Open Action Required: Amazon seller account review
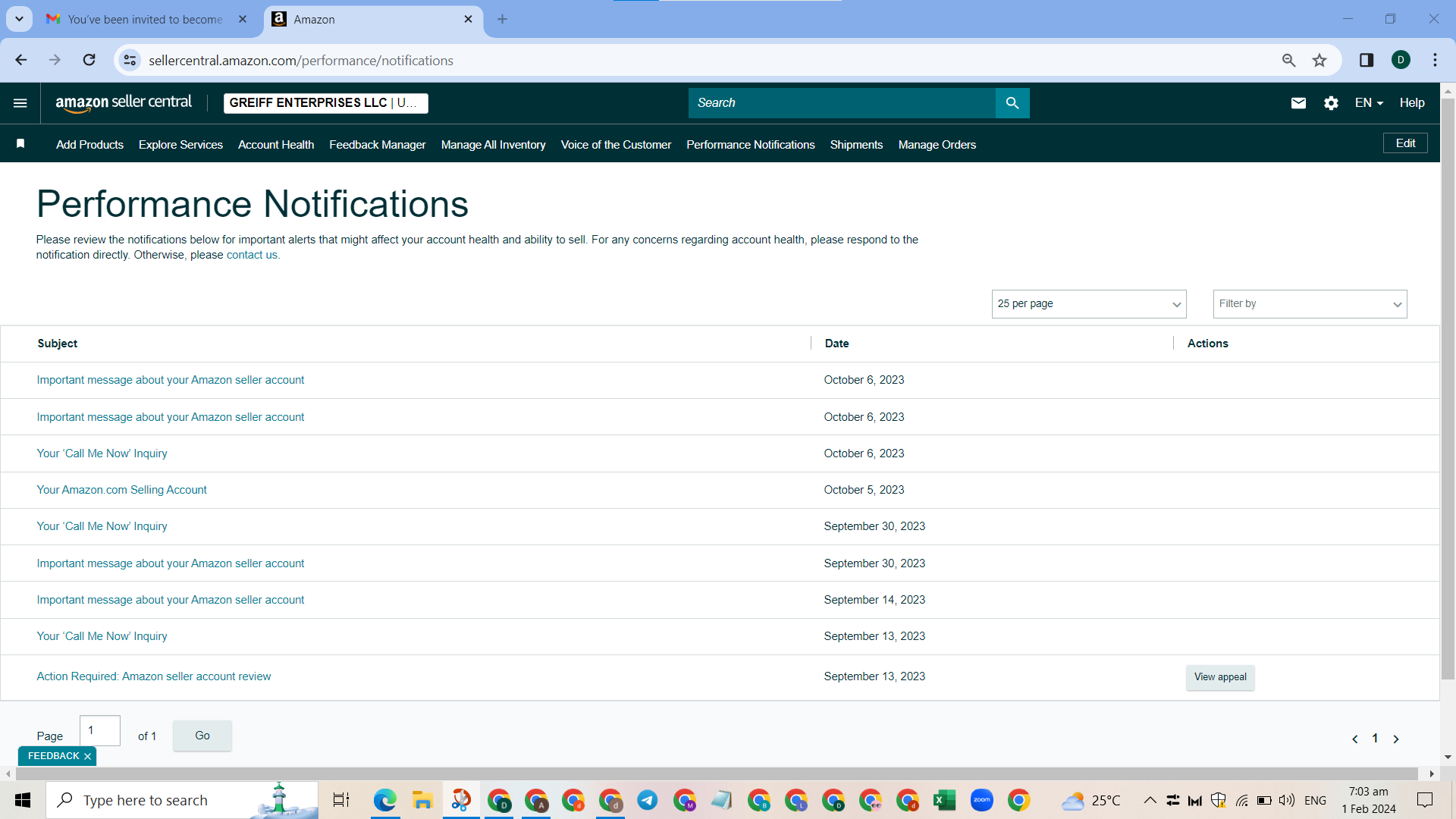 154,676
